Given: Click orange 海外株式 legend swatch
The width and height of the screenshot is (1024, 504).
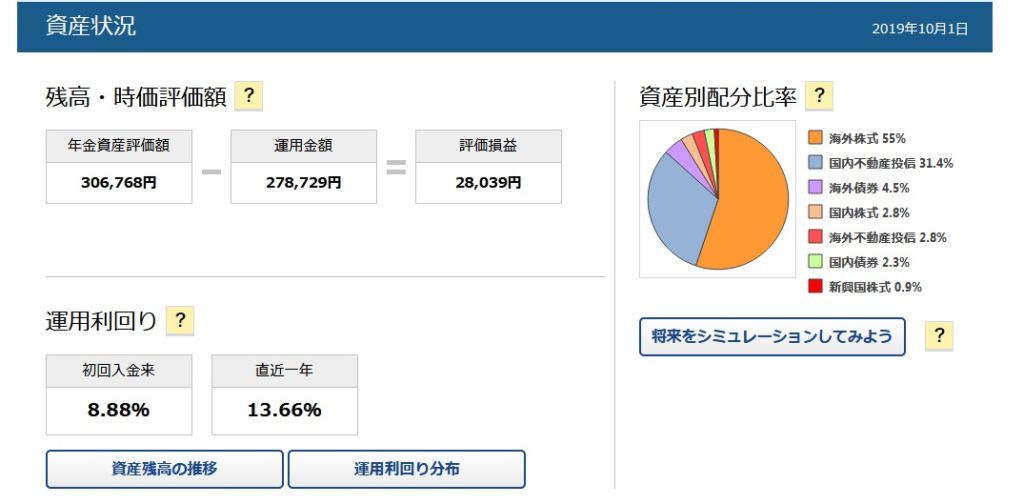Looking at the screenshot, I should 816,138.
